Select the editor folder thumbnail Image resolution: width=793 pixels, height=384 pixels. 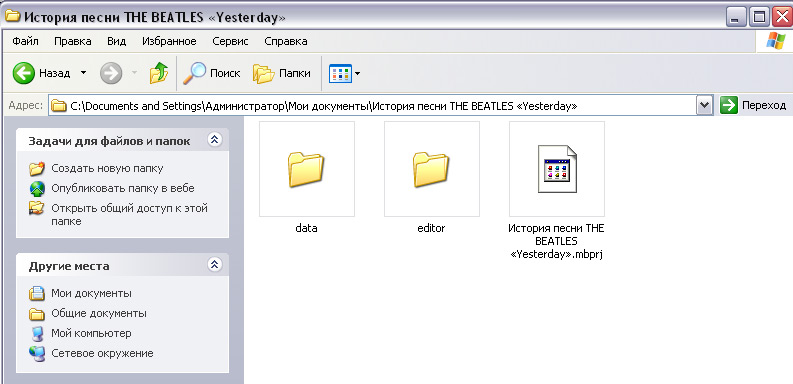pyautogui.click(x=431, y=169)
